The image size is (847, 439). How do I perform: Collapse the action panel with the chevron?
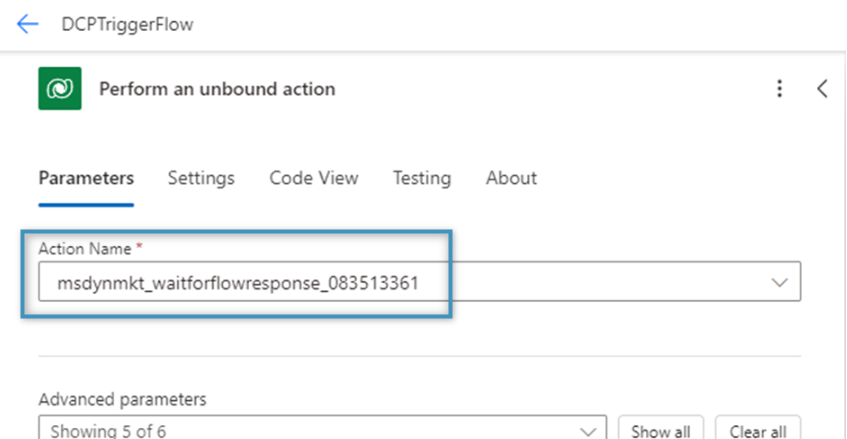click(822, 89)
